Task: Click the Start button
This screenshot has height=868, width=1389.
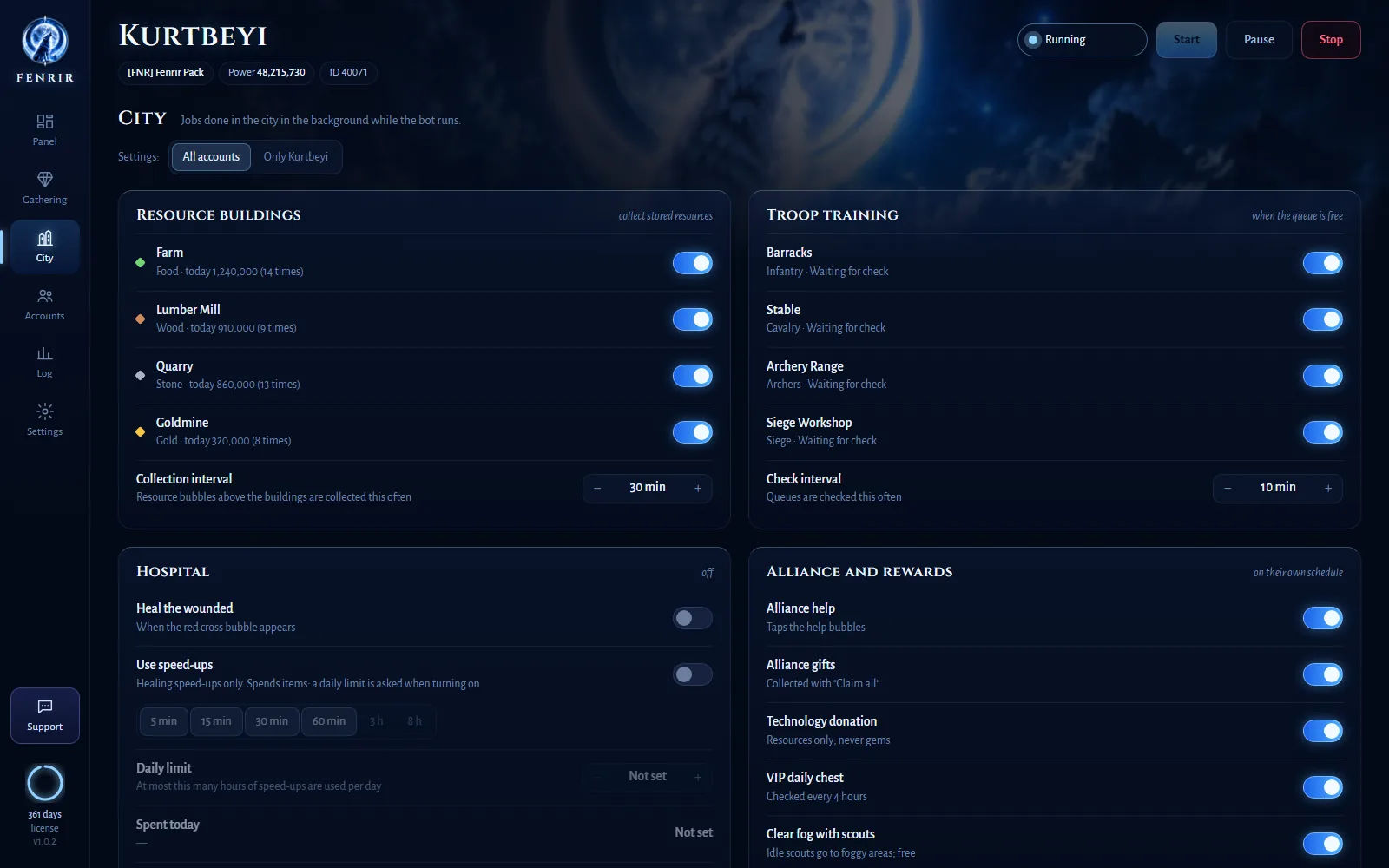Action: 1187,40
